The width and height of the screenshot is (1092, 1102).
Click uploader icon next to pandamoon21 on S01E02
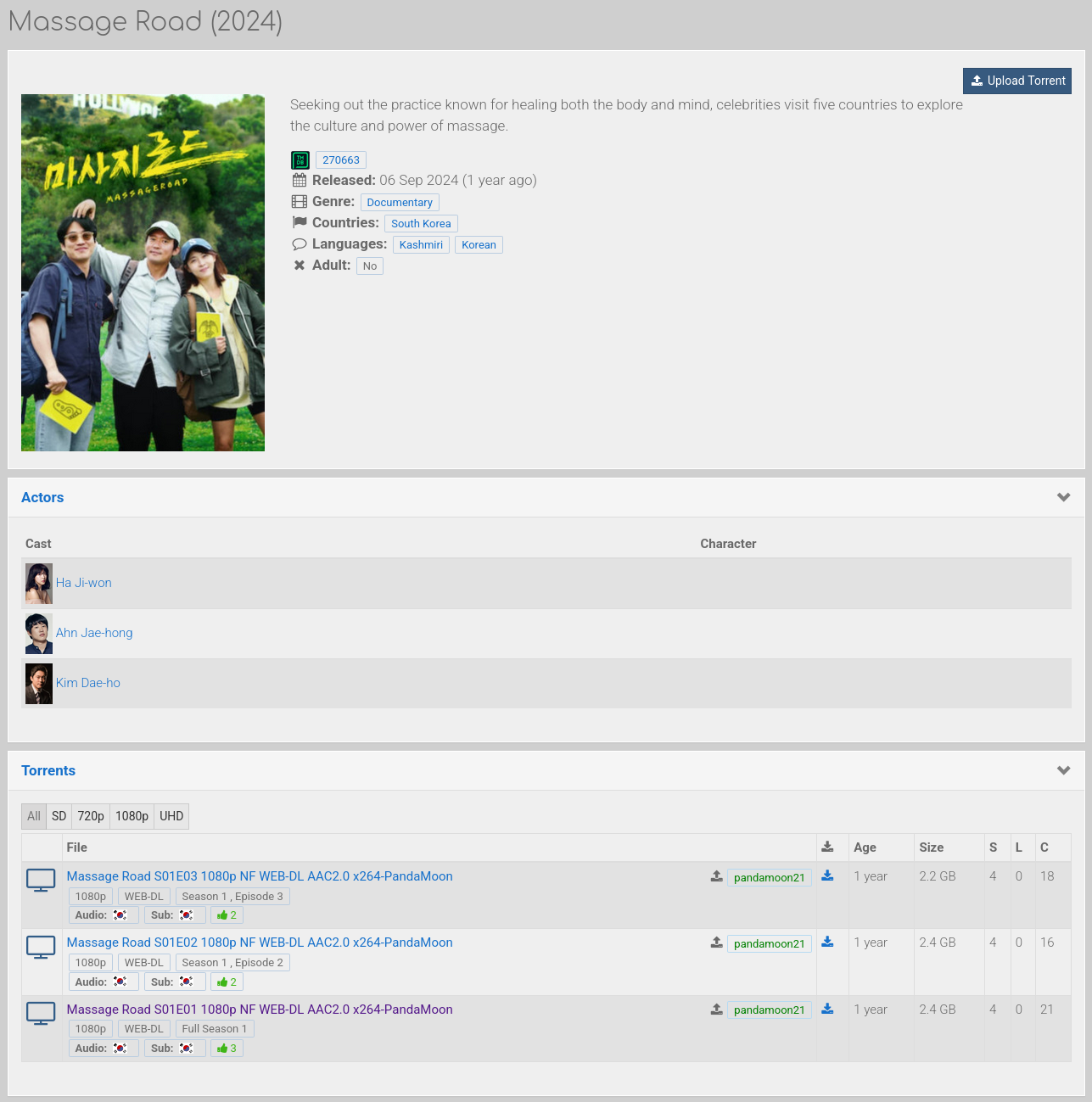717,943
